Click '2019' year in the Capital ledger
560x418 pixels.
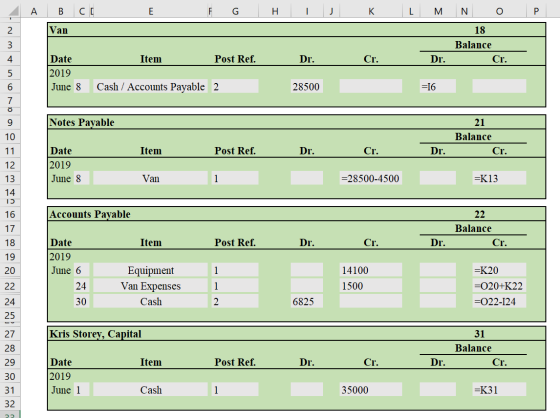[x=60, y=376]
